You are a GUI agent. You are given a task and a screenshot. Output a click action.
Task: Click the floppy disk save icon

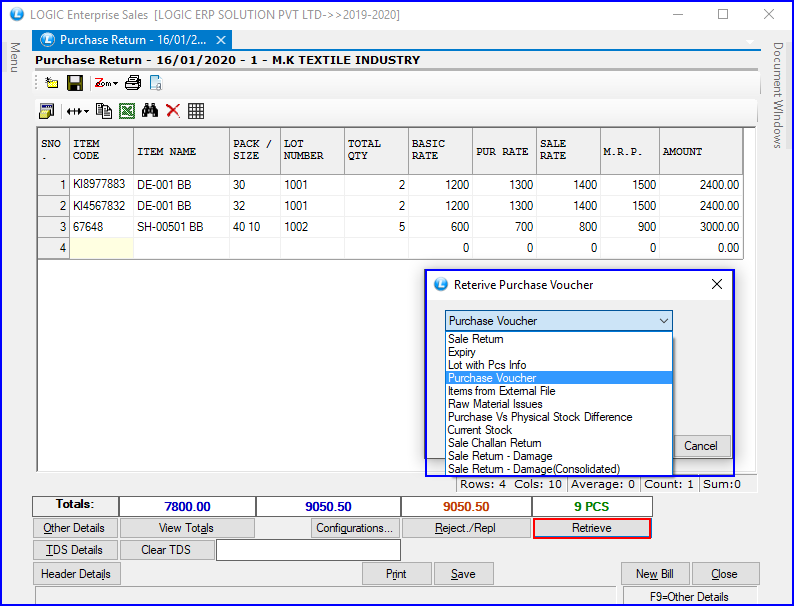(75, 83)
